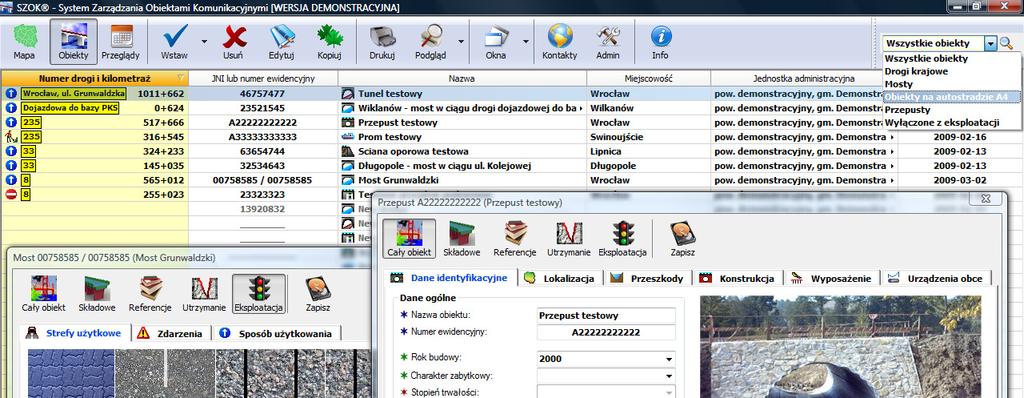
Task: Open the Dane identyfikacyjne tab
Action: (451, 278)
